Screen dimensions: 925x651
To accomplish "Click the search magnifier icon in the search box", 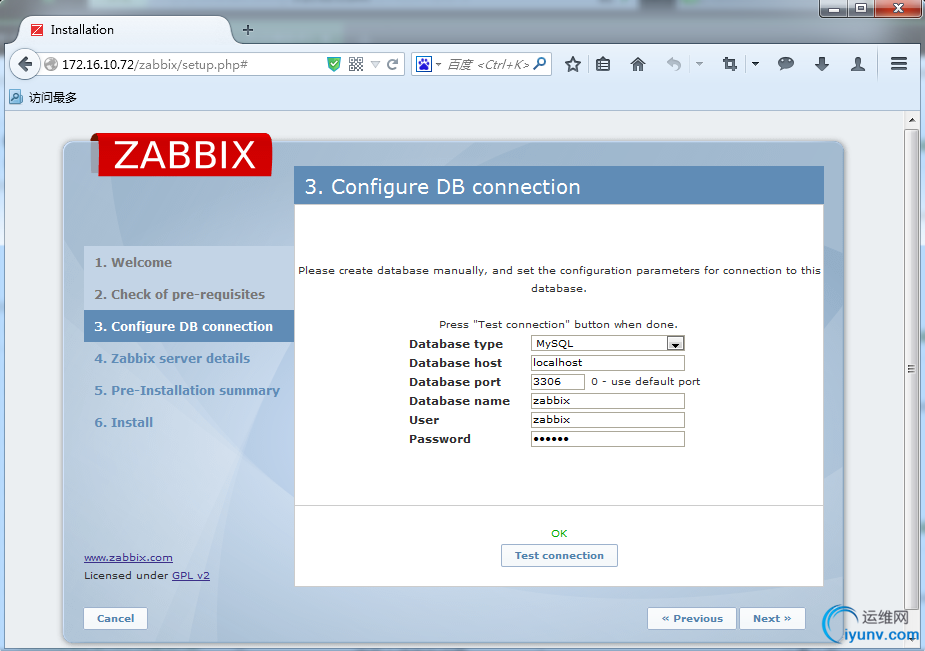I will pos(540,64).
